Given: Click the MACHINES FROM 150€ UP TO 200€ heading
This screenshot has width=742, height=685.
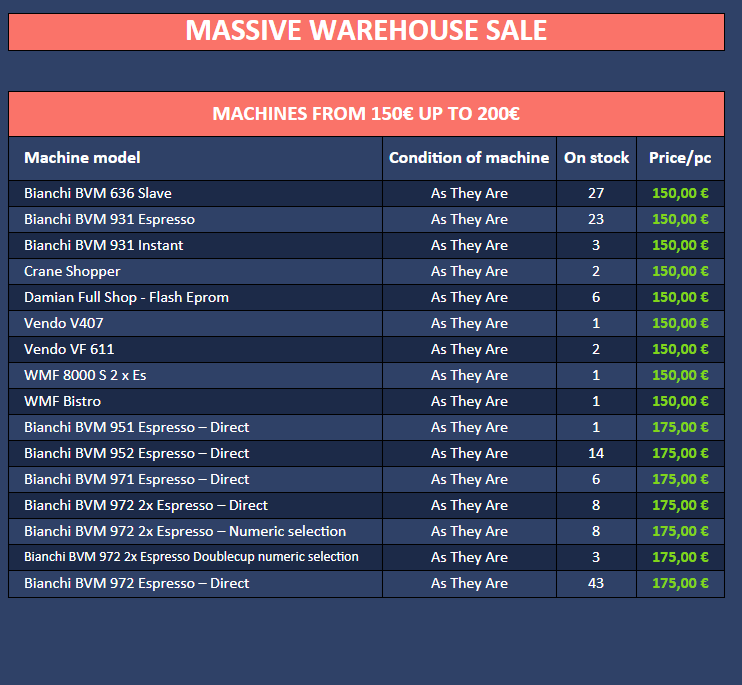Looking at the screenshot, I should 366,114.
